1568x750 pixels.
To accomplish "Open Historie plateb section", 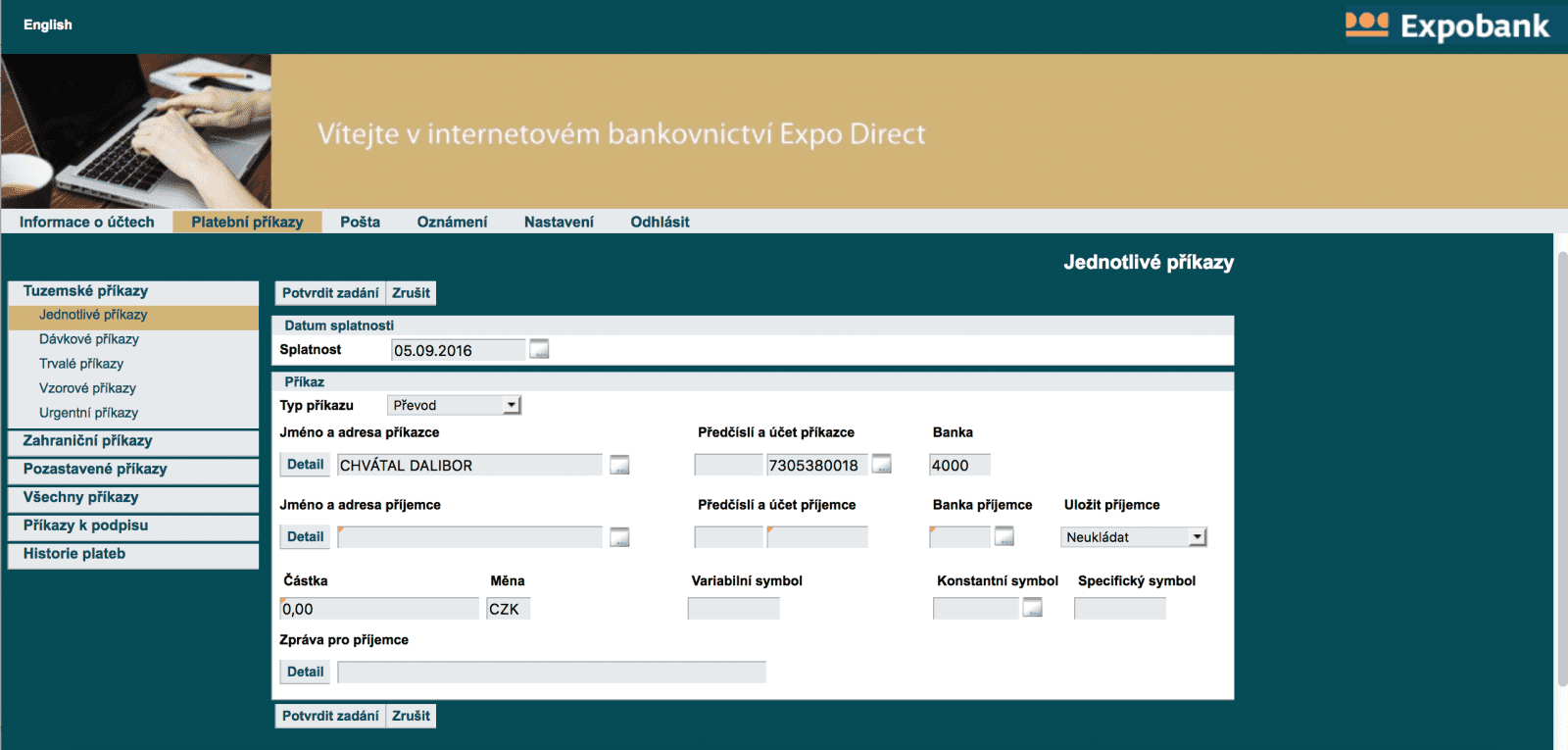I will pyautogui.click(x=133, y=555).
